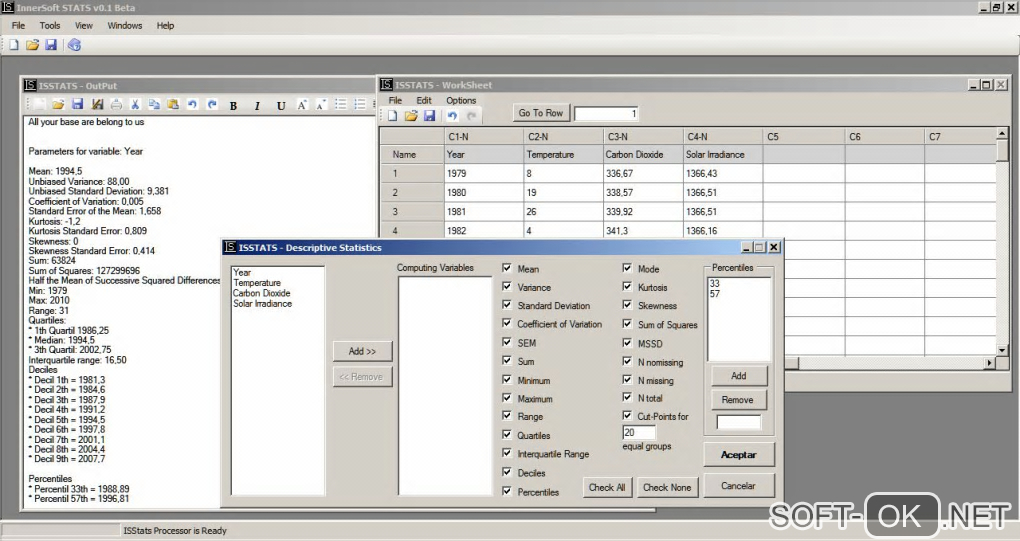Toggle the Skewness checkbox
Screen dimensions: 1020x541
tap(627, 304)
